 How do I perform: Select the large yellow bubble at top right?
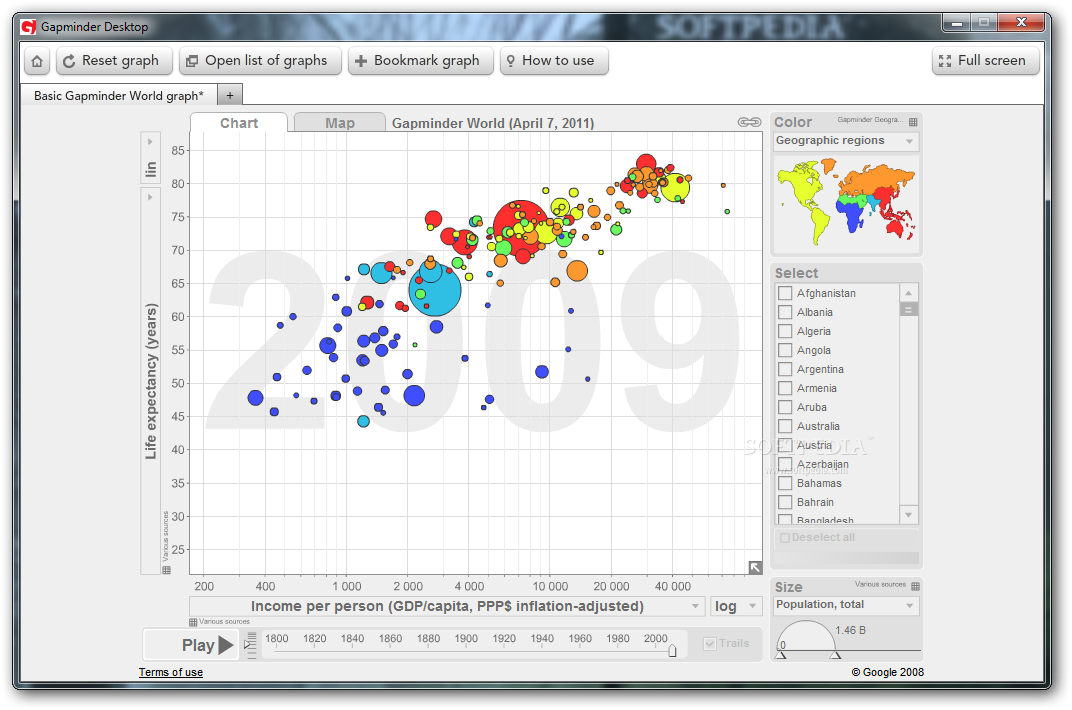pyautogui.click(x=675, y=188)
